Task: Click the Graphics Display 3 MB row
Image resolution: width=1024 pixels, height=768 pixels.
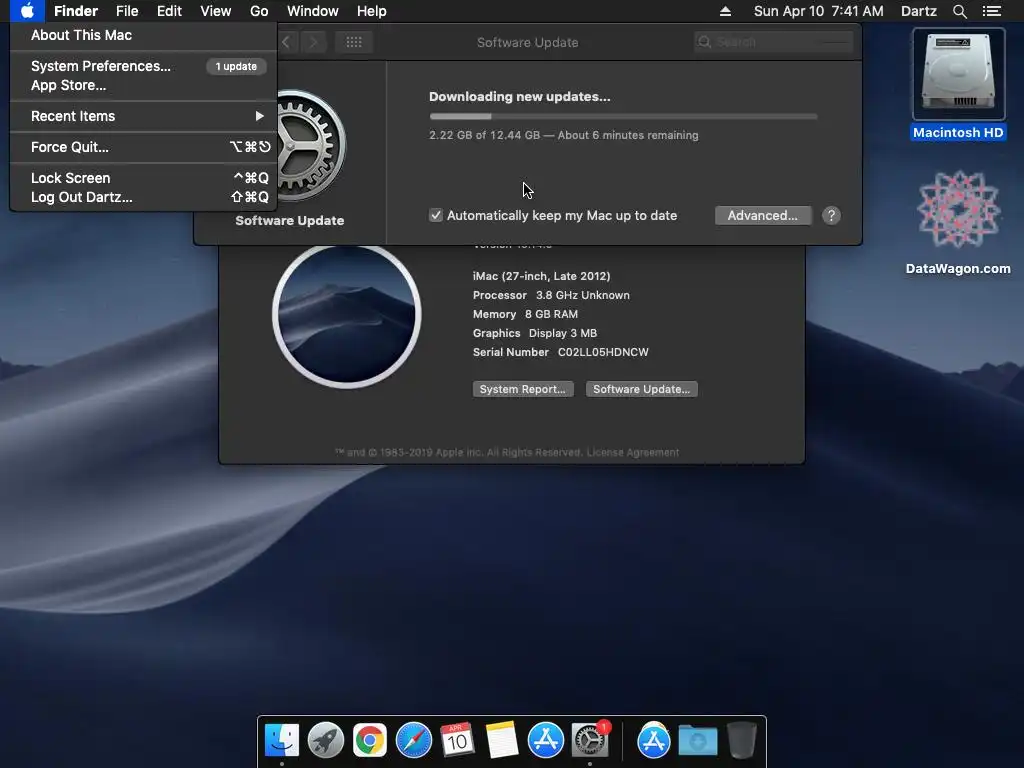Action: (535, 333)
